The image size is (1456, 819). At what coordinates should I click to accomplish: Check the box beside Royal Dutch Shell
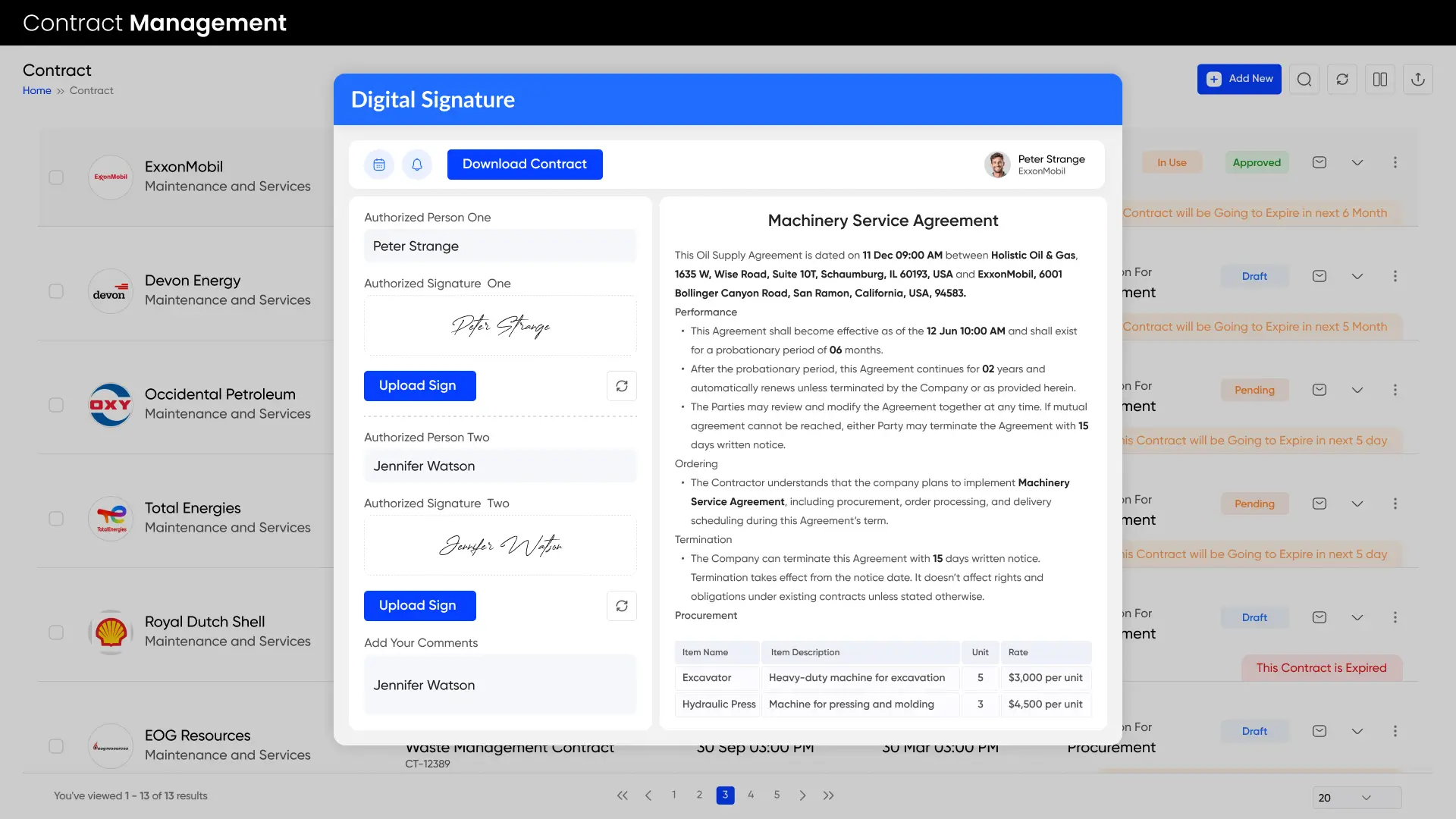tap(56, 632)
